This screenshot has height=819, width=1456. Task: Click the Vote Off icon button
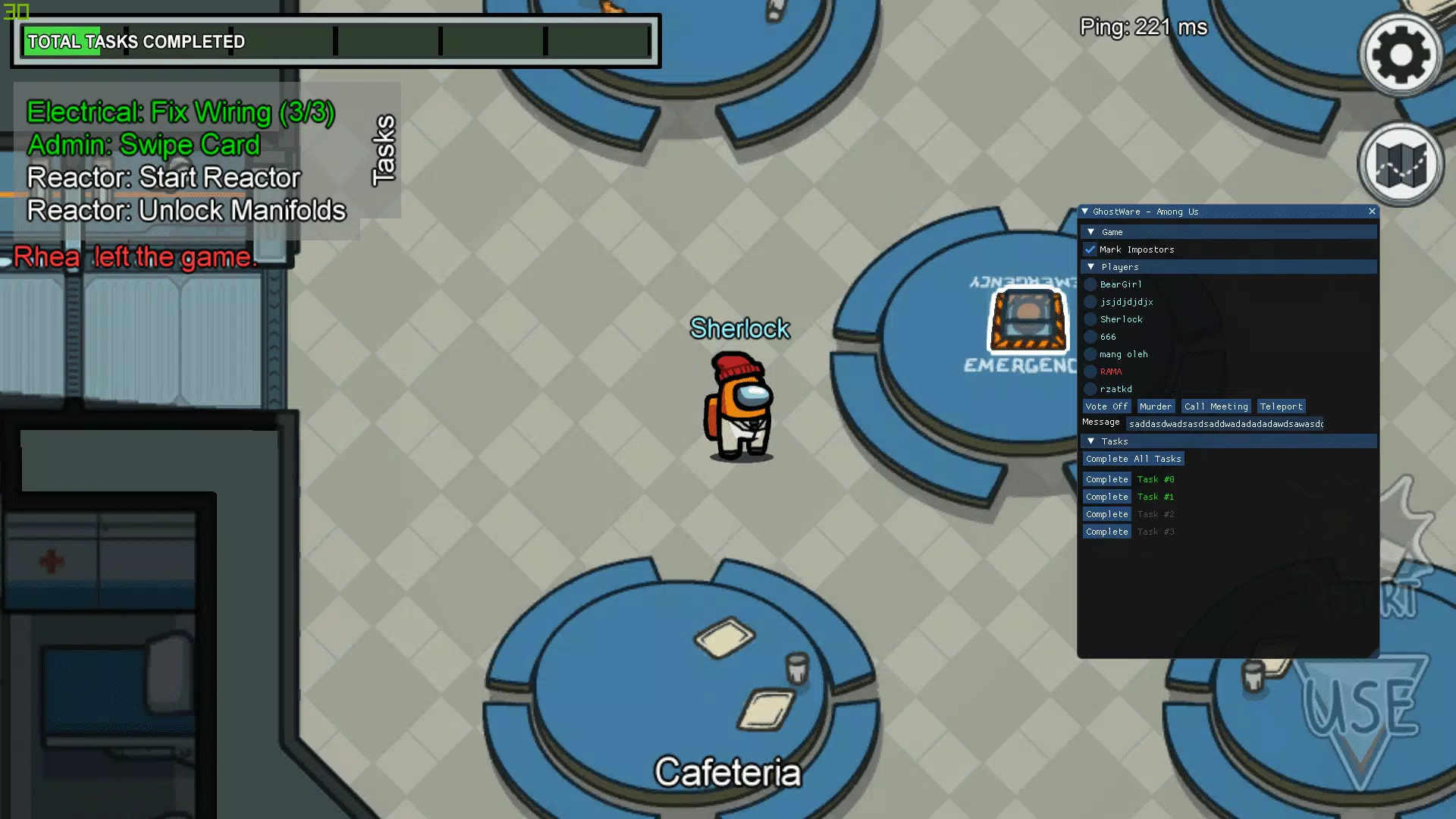(1106, 406)
